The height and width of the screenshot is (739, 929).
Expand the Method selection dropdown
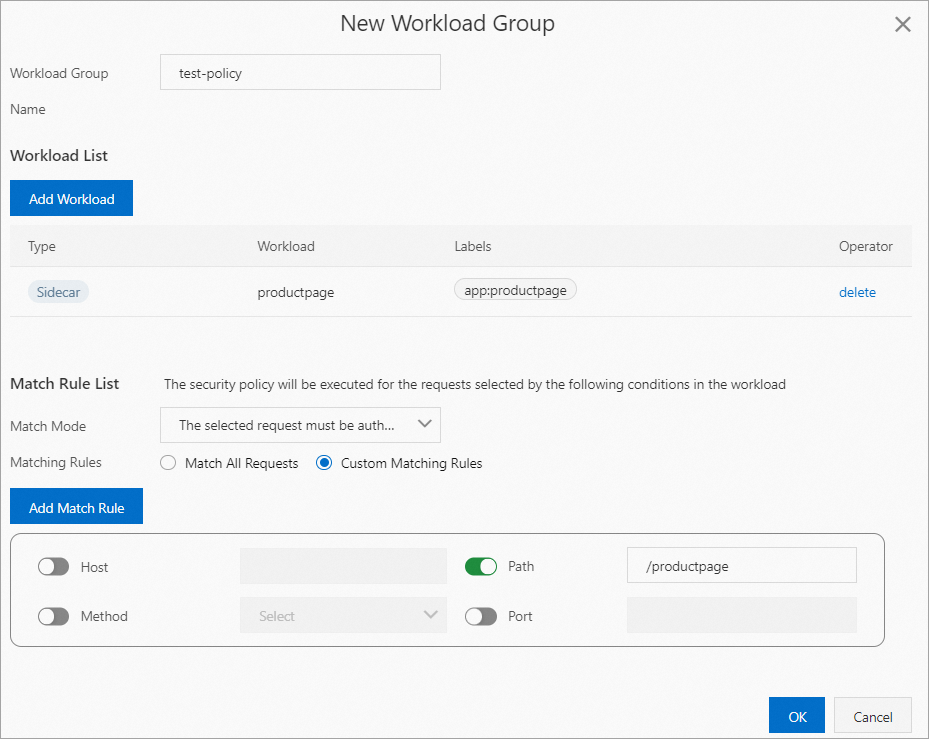tap(343, 615)
